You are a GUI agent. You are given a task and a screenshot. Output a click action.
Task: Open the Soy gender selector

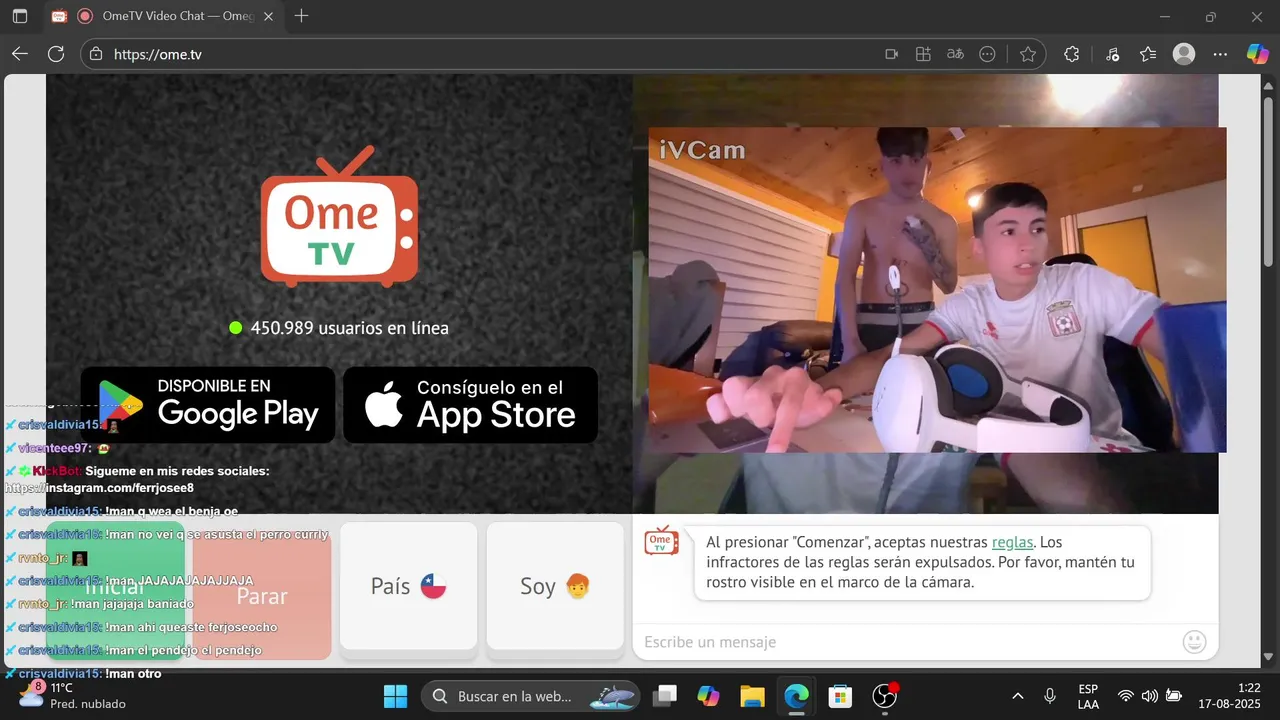pos(555,586)
